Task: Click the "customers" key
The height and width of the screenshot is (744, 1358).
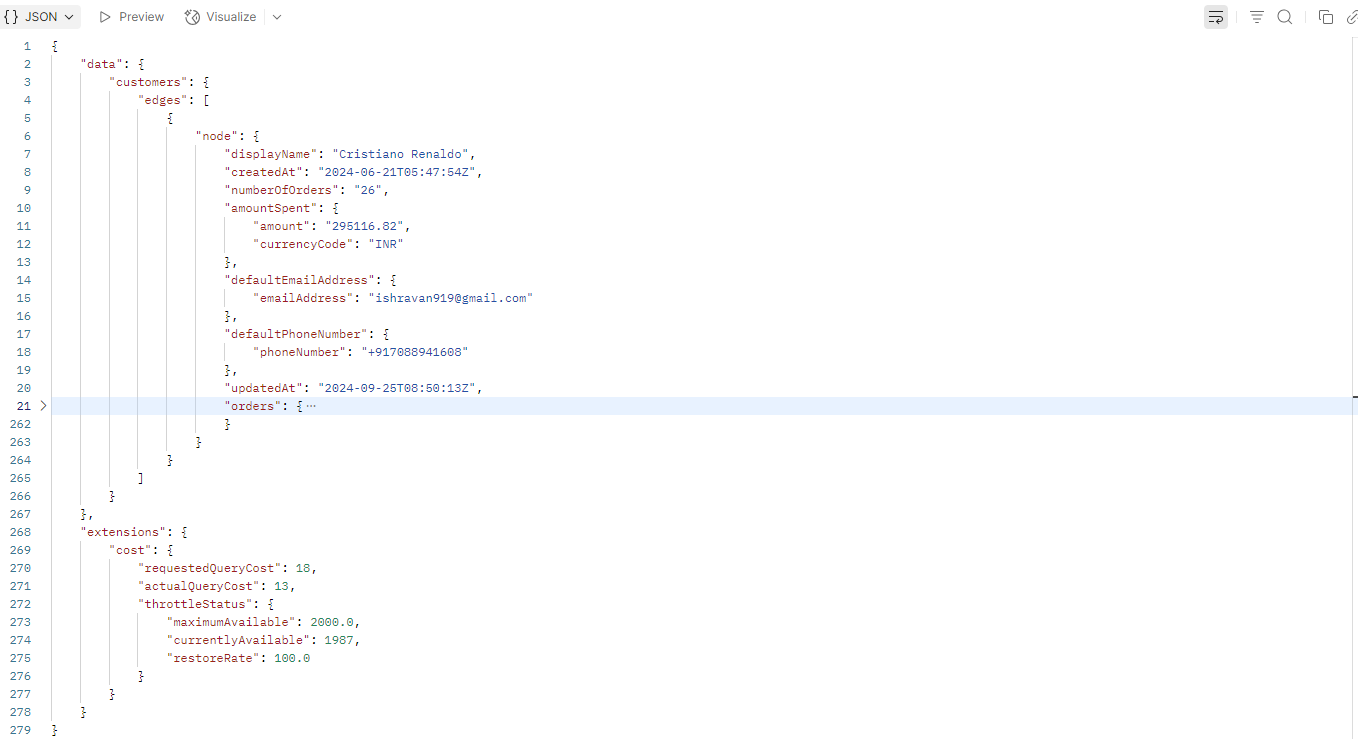Action: [x=149, y=82]
